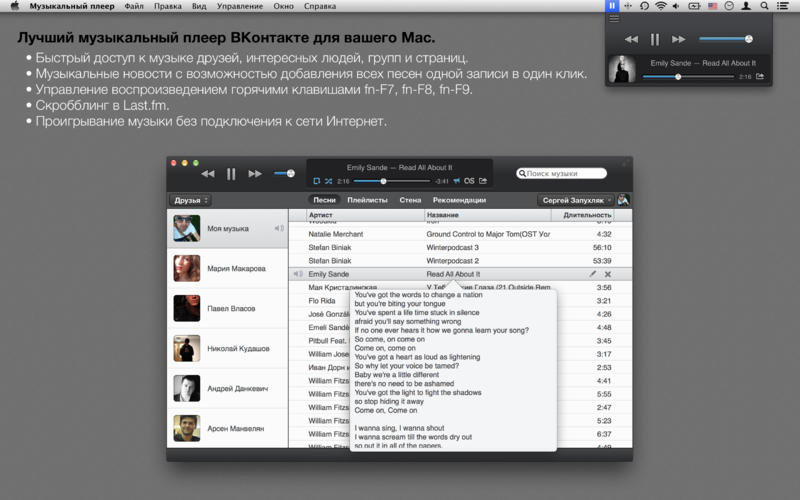Click the speaker icon next to Моя музыка
800x500 pixels.
coord(279,229)
